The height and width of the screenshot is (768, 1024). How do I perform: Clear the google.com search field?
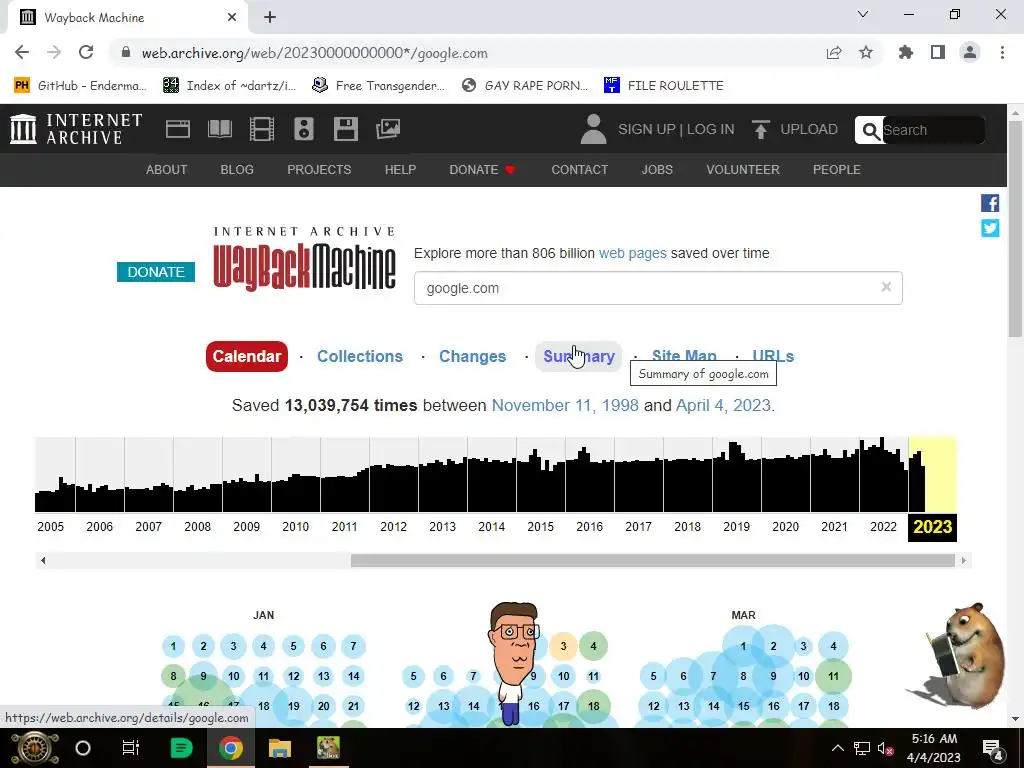[x=886, y=287]
